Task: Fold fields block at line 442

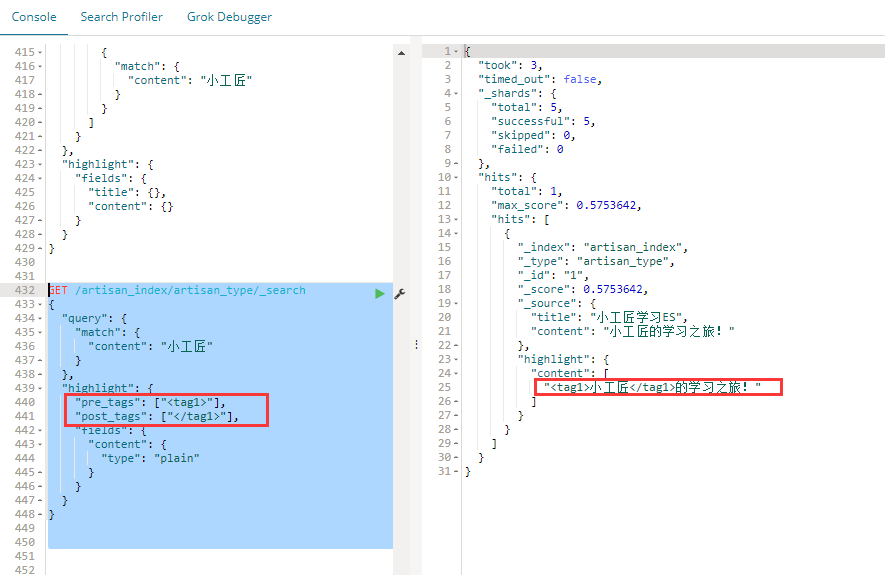Action: coord(40,431)
